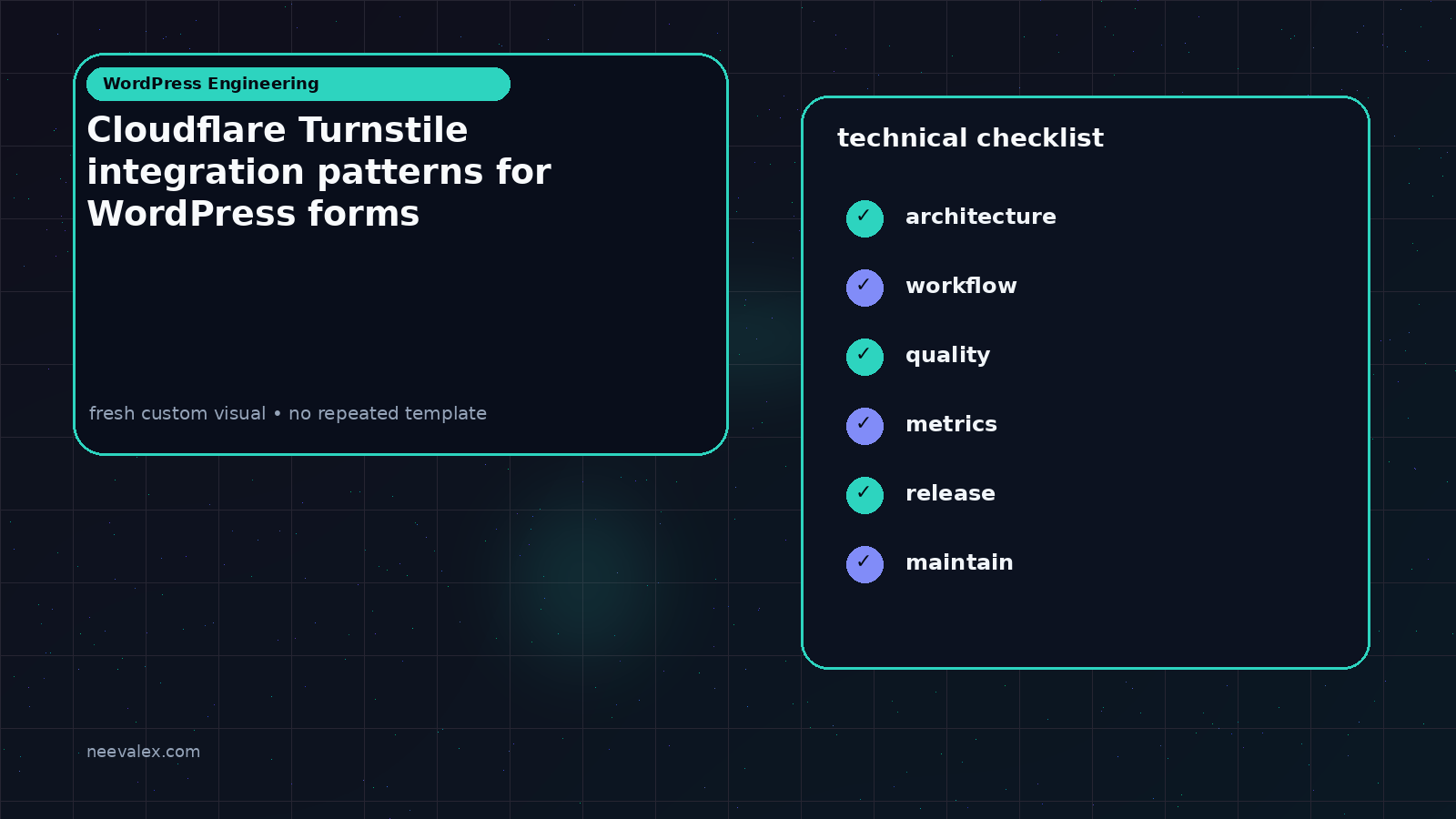Click the release checklist label
Image resolution: width=1456 pixels, height=819 pixels.
pos(950,493)
